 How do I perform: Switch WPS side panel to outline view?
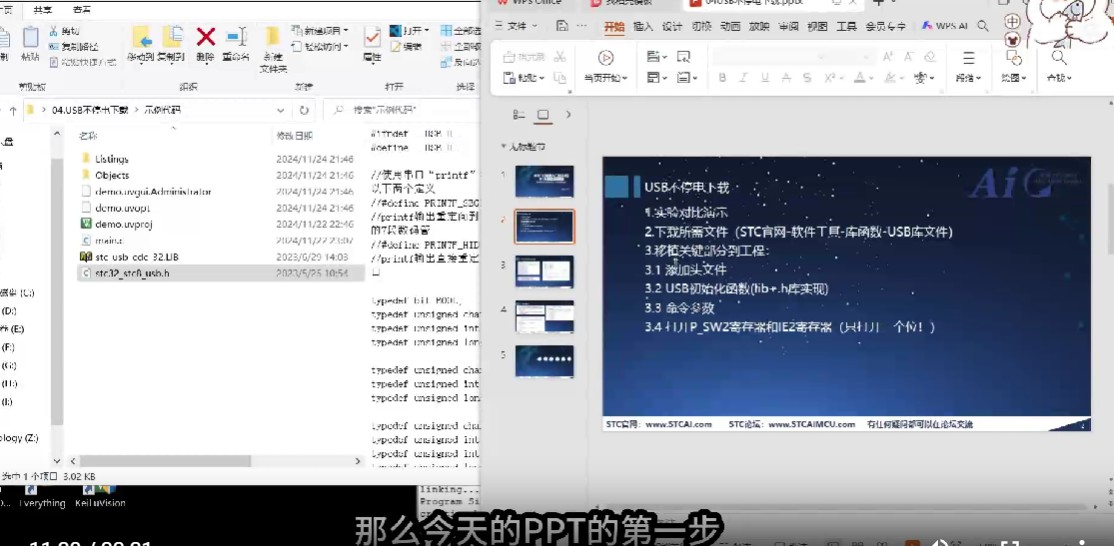click(519, 115)
